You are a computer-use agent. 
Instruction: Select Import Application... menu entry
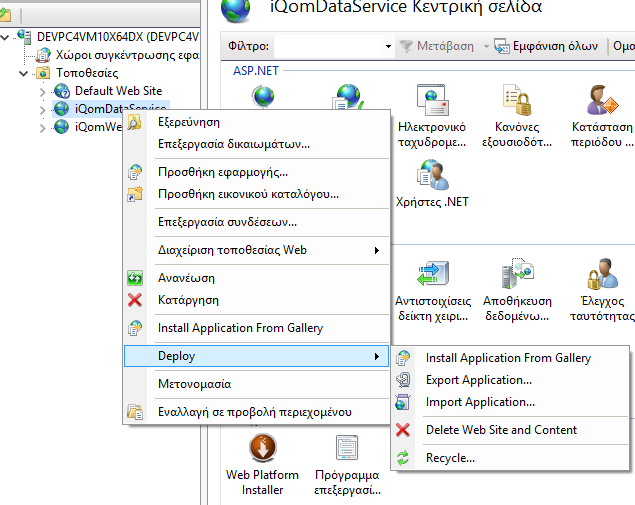click(480, 402)
